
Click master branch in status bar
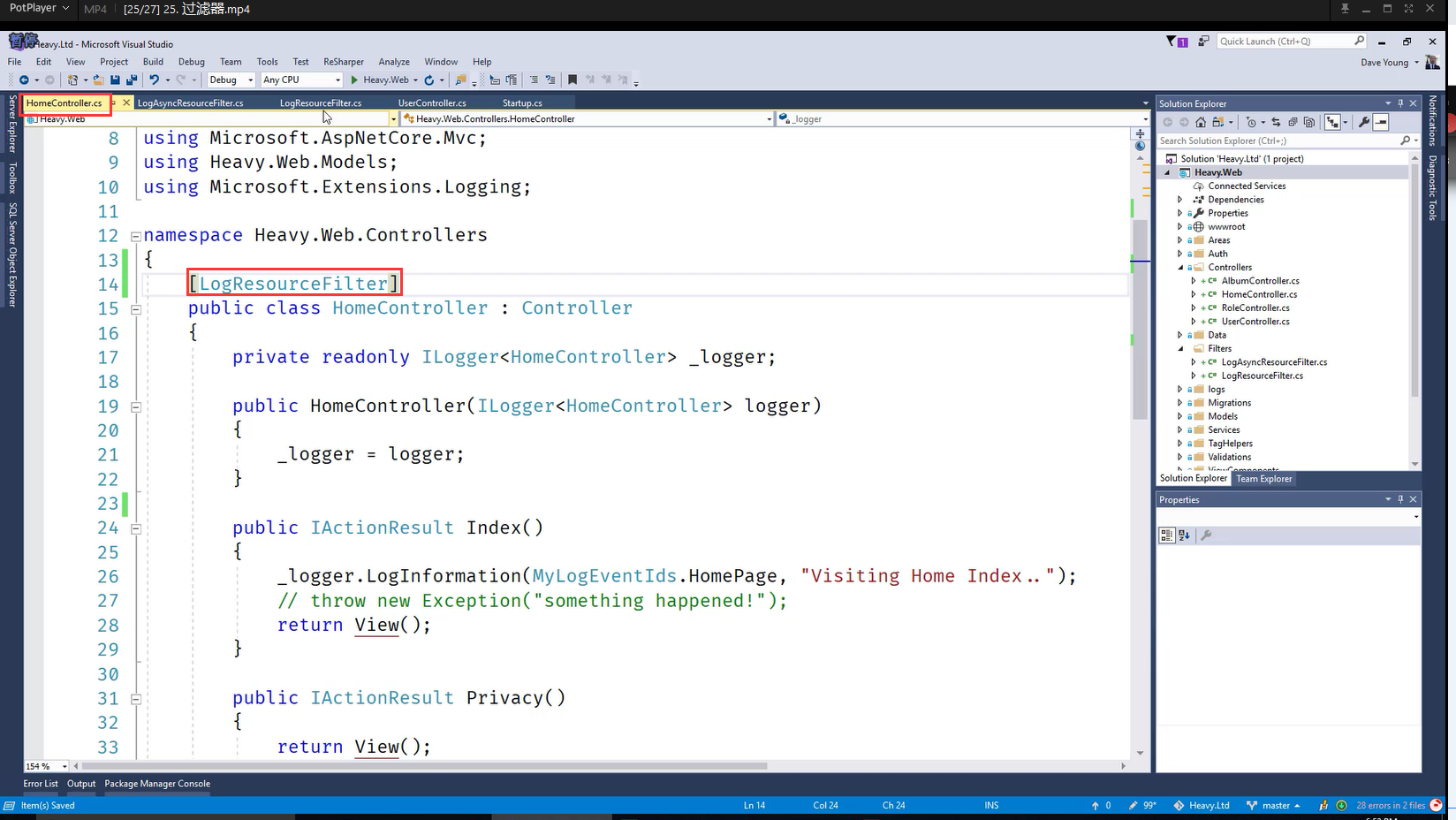pos(1273,805)
